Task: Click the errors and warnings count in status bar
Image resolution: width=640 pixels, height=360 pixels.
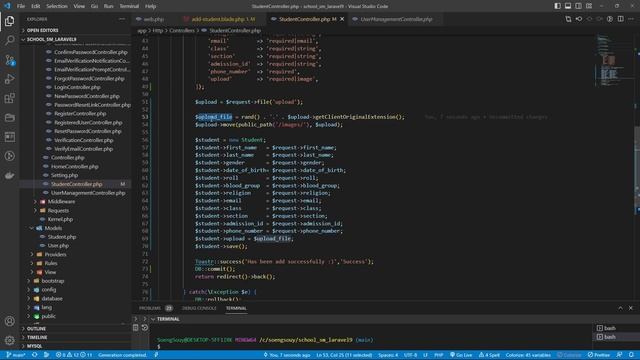Action: click(75, 355)
